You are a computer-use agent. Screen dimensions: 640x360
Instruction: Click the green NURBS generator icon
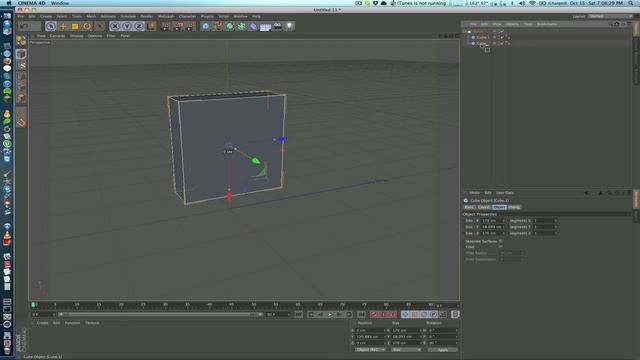pyautogui.click(x=230, y=27)
